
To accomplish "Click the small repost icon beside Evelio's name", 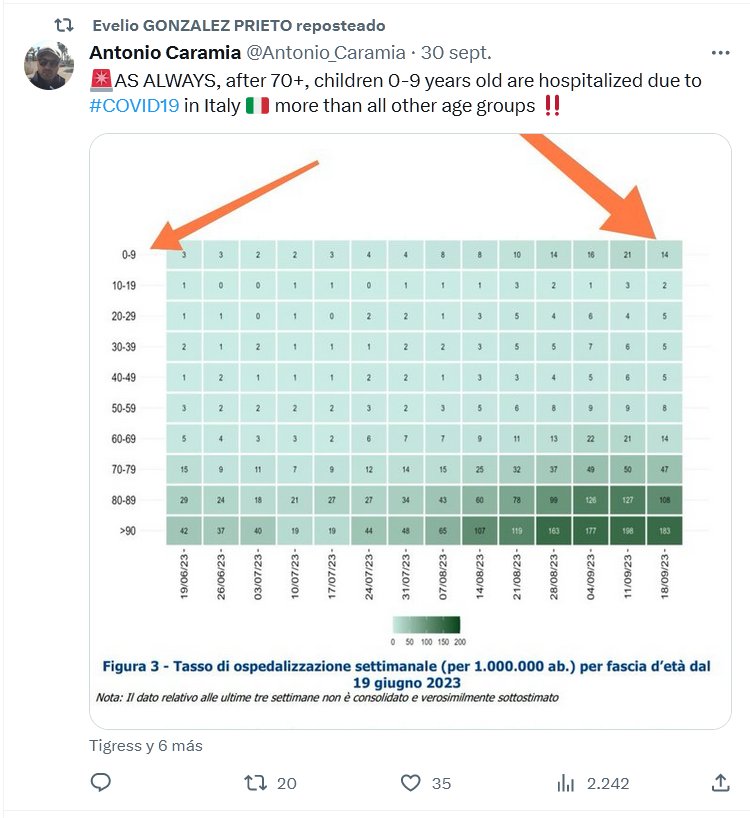I will click(x=64, y=25).
